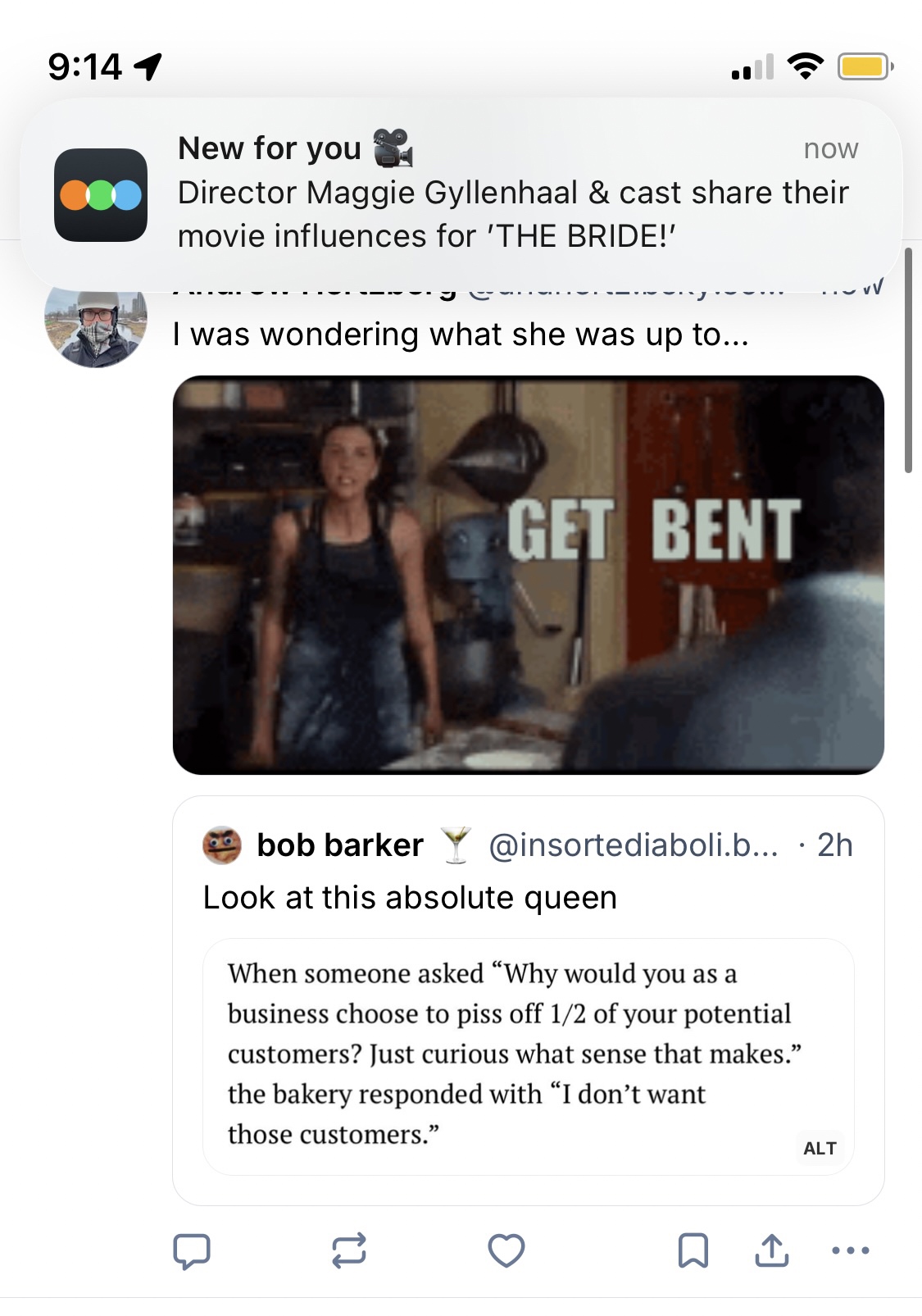Viewport: 922px width, 1316px height.
Task: Grab the feed scrollbar indicator
Action: [x=908, y=361]
